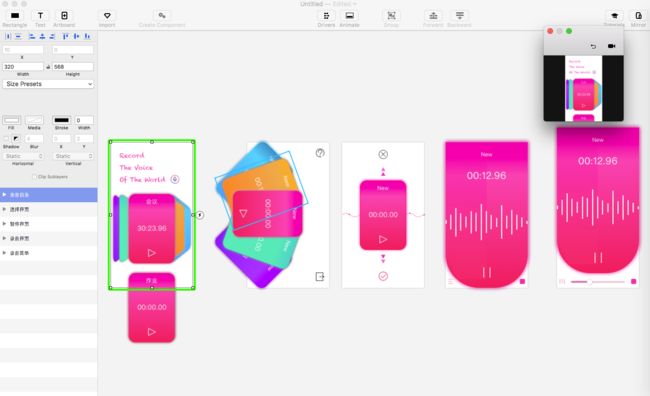Click the 00:12.96 timer on the fourth artboard
The height and width of the screenshot is (396, 650).
tap(487, 175)
